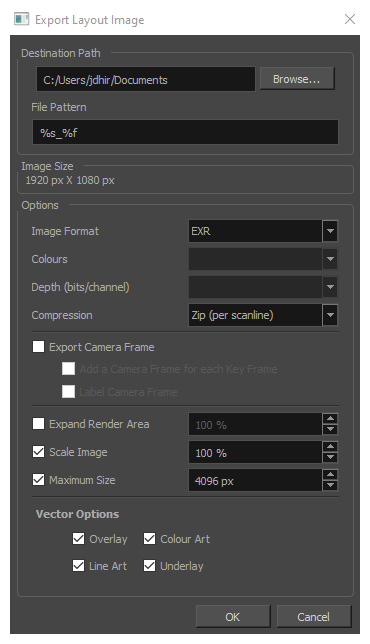The height and width of the screenshot is (644, 370).
Task: Increase the Scale Image percentage with up arrow
Action: coord(330,446)
